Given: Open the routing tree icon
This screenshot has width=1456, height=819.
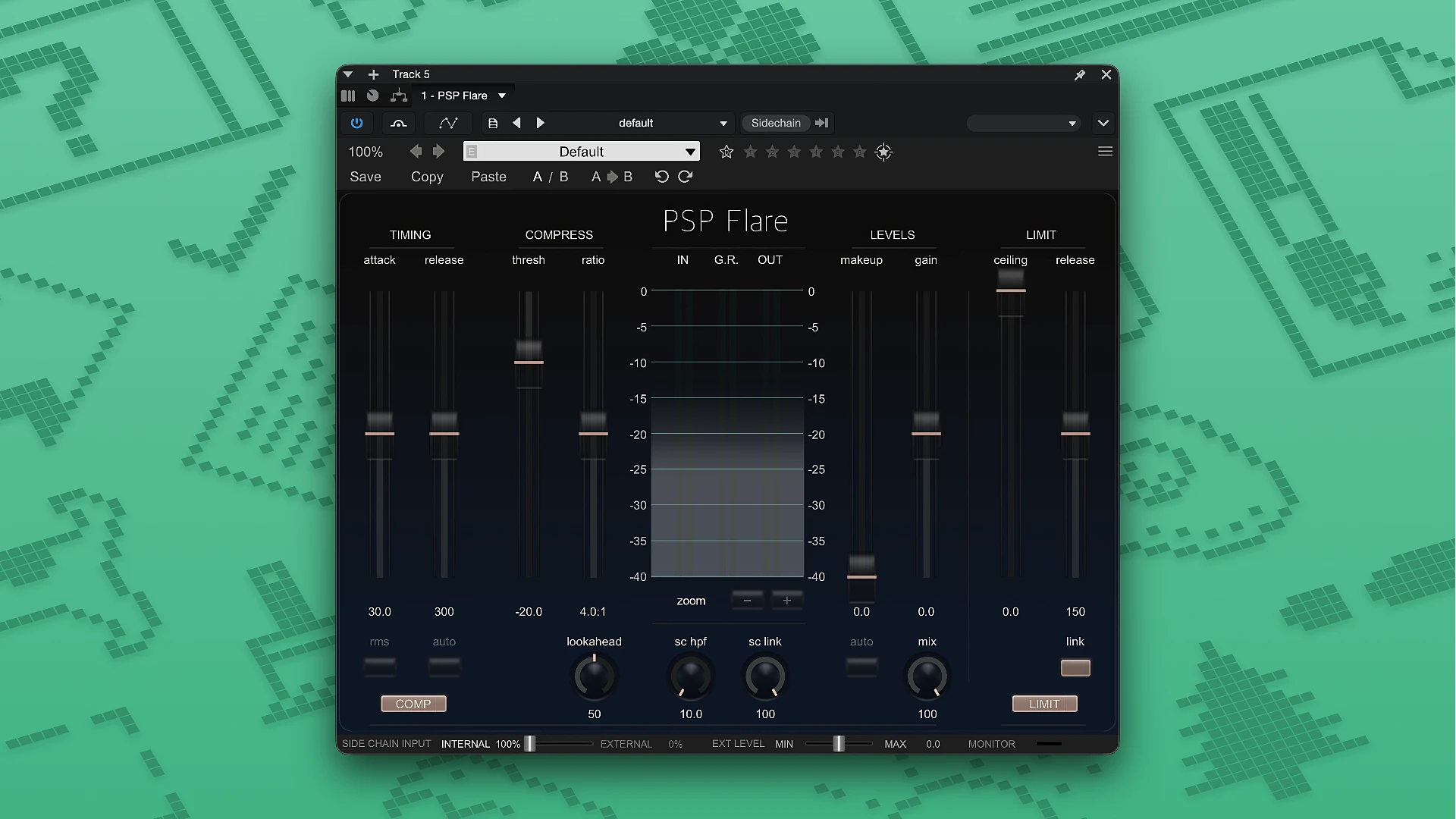Looking at the screenshot, I should (398, 96).
